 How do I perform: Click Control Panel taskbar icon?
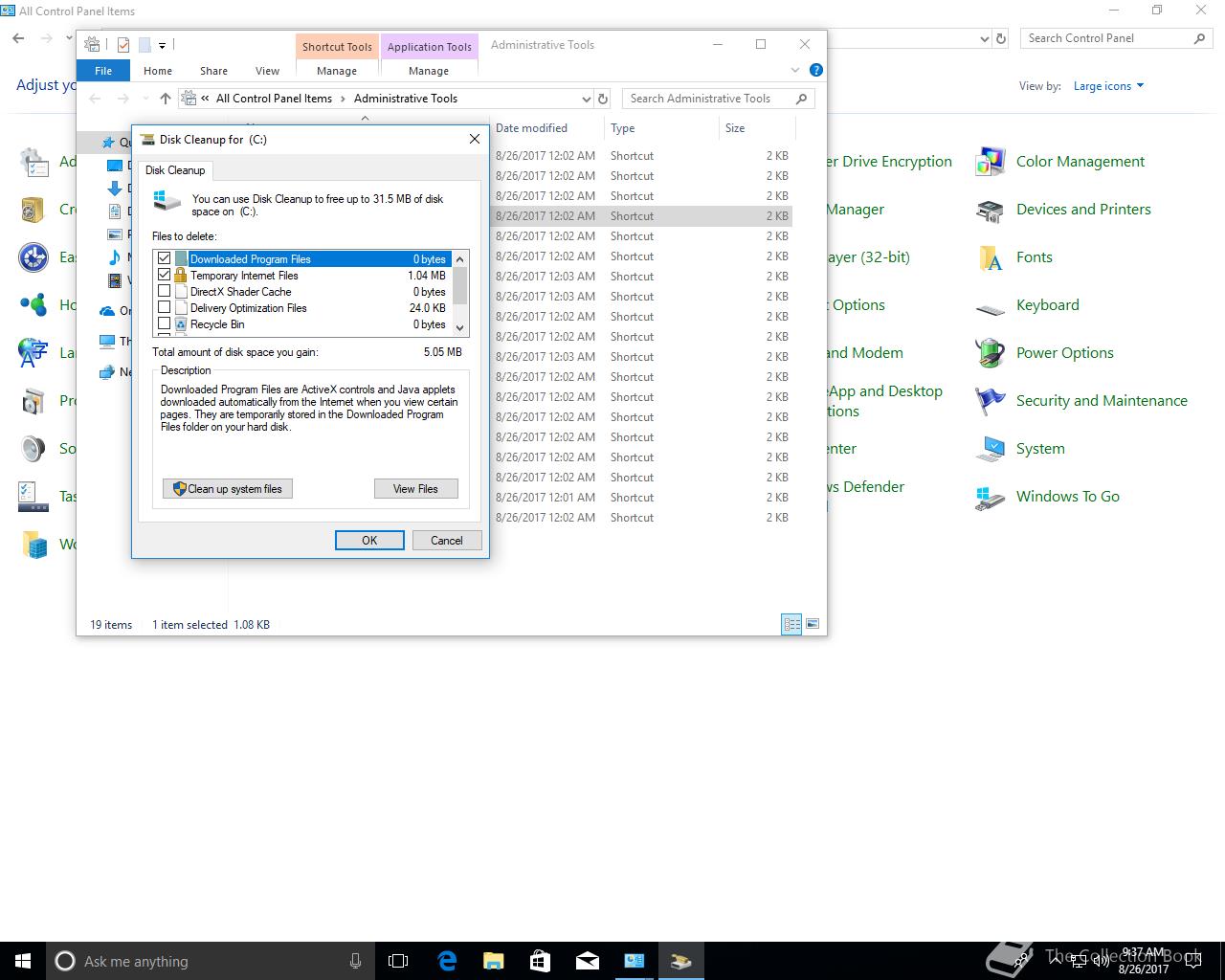(634, 961)
